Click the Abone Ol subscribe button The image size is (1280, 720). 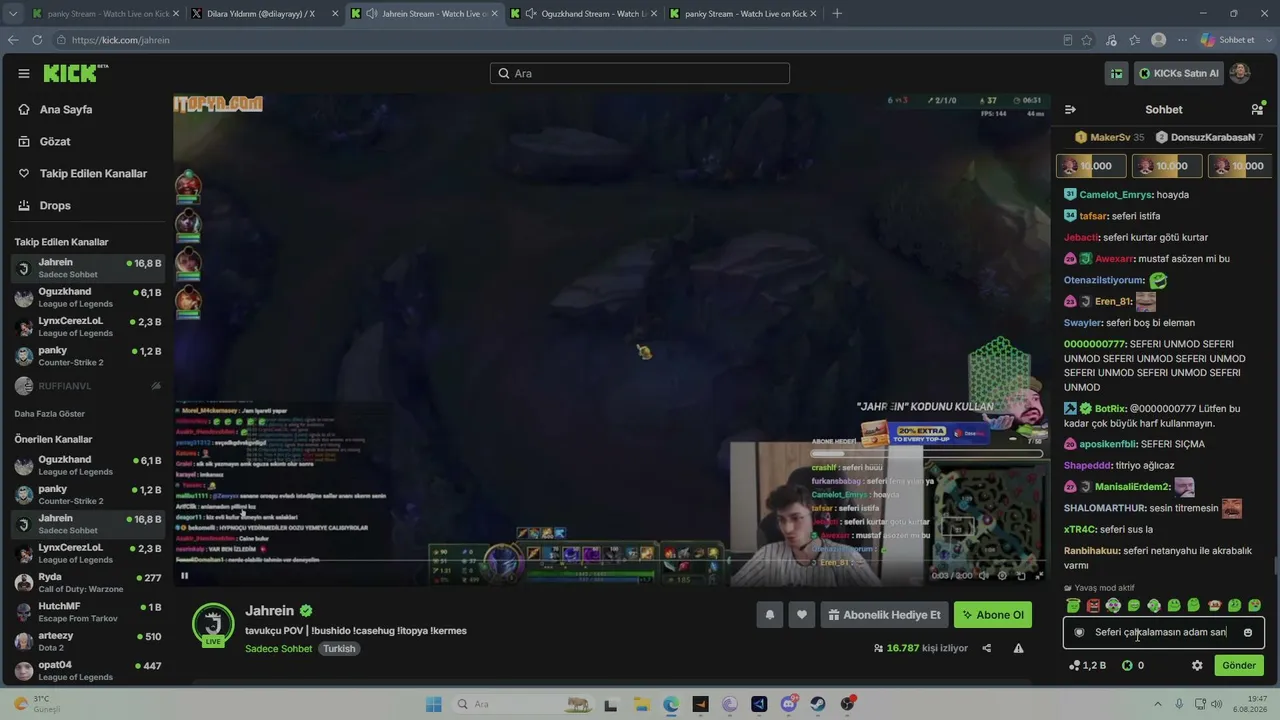pos(993,615)
